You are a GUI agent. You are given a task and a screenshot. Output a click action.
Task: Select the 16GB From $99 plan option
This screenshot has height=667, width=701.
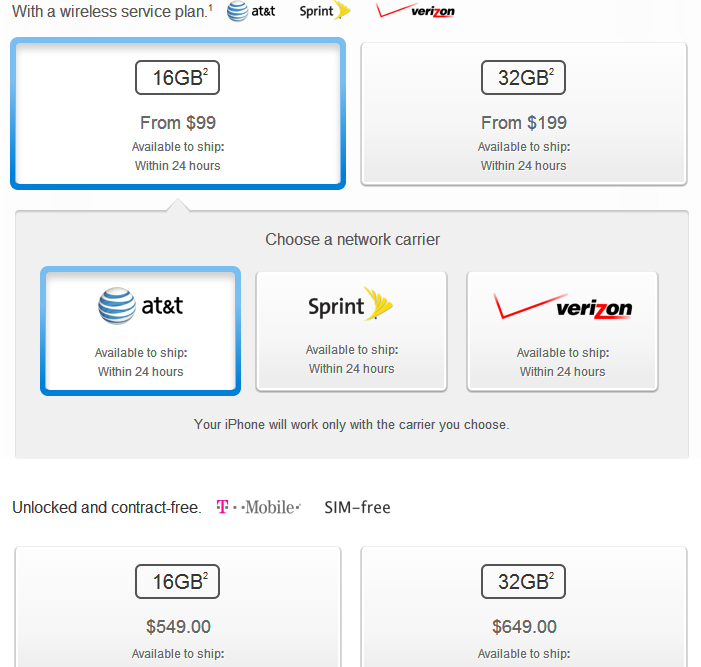click(178, 114)
